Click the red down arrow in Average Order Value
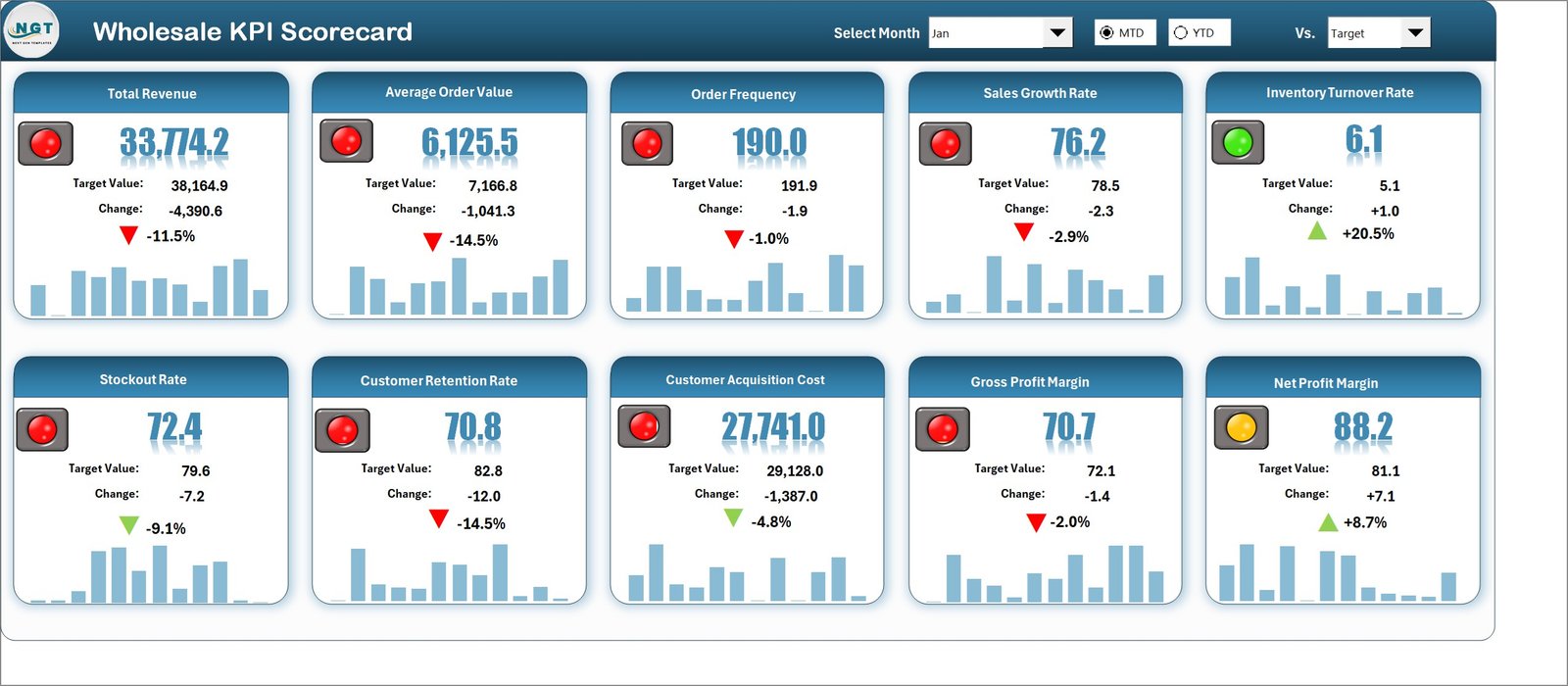 (432, 241)
